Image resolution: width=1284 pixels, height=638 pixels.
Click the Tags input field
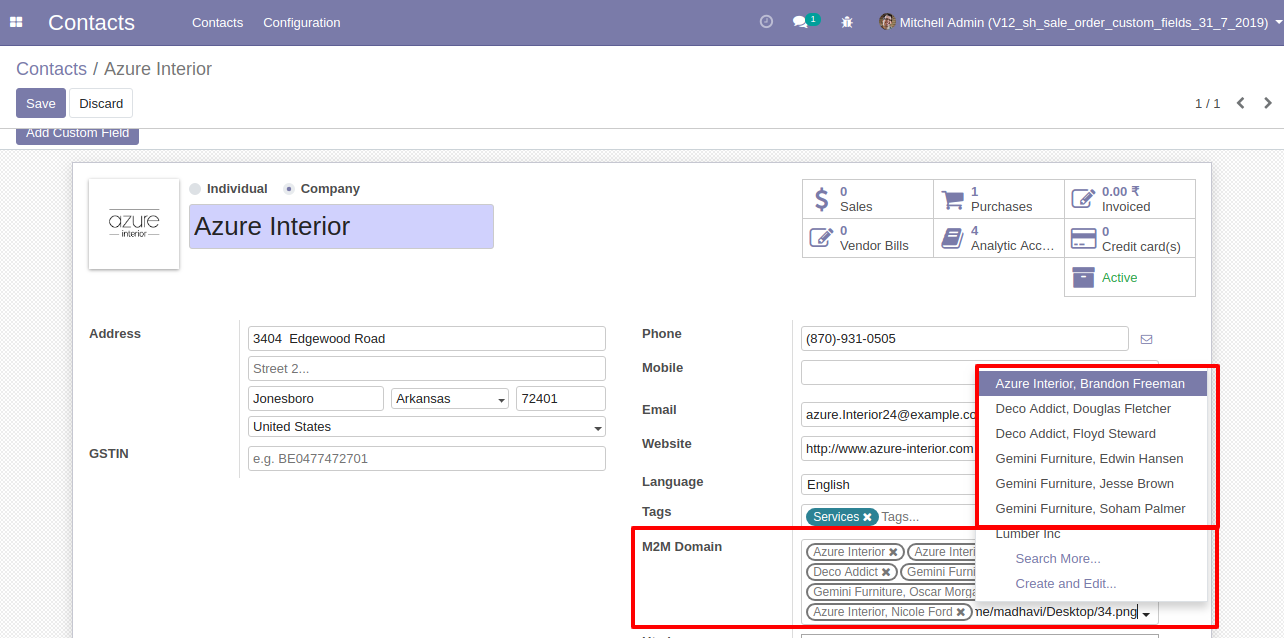[x=925, y=517]
